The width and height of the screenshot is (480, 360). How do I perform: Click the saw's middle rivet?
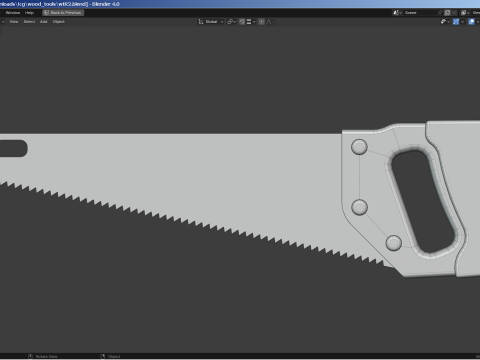point(360,207)
